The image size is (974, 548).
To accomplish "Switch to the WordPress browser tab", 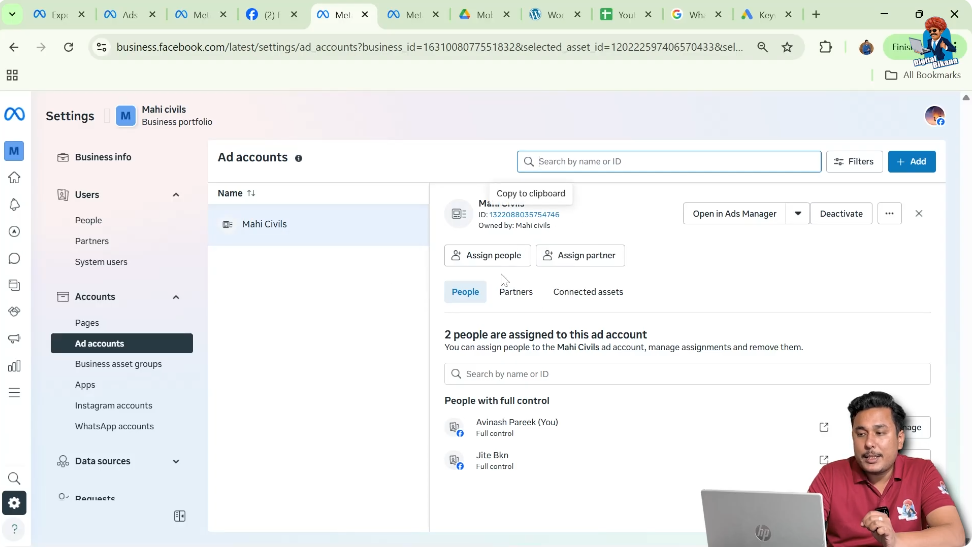I will (x=556, y=14).
